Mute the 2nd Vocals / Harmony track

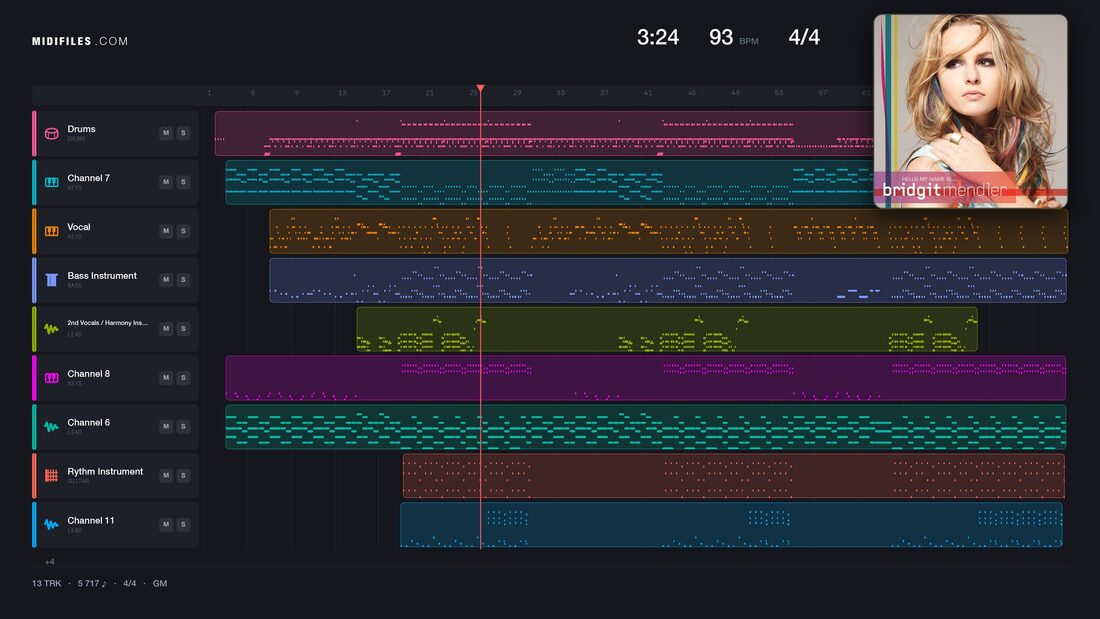coord(166,328)
